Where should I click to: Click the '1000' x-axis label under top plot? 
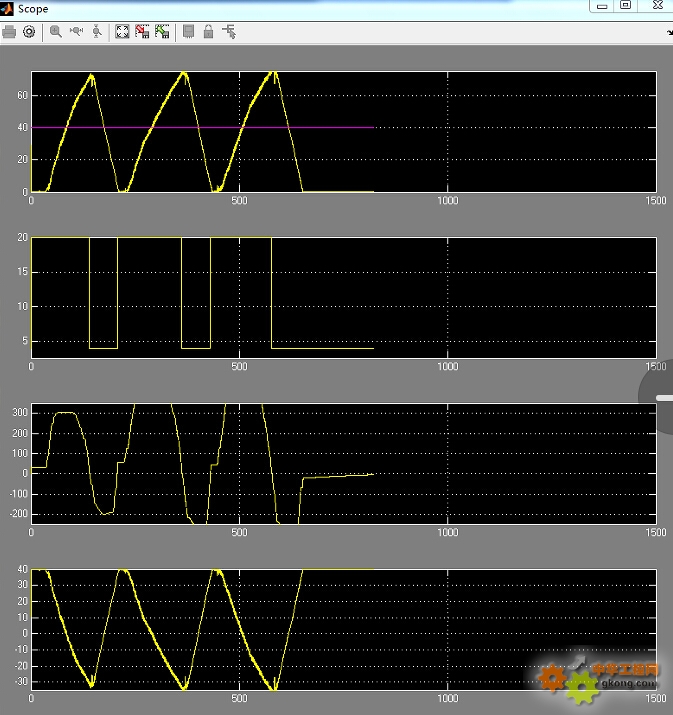point(448,201)
